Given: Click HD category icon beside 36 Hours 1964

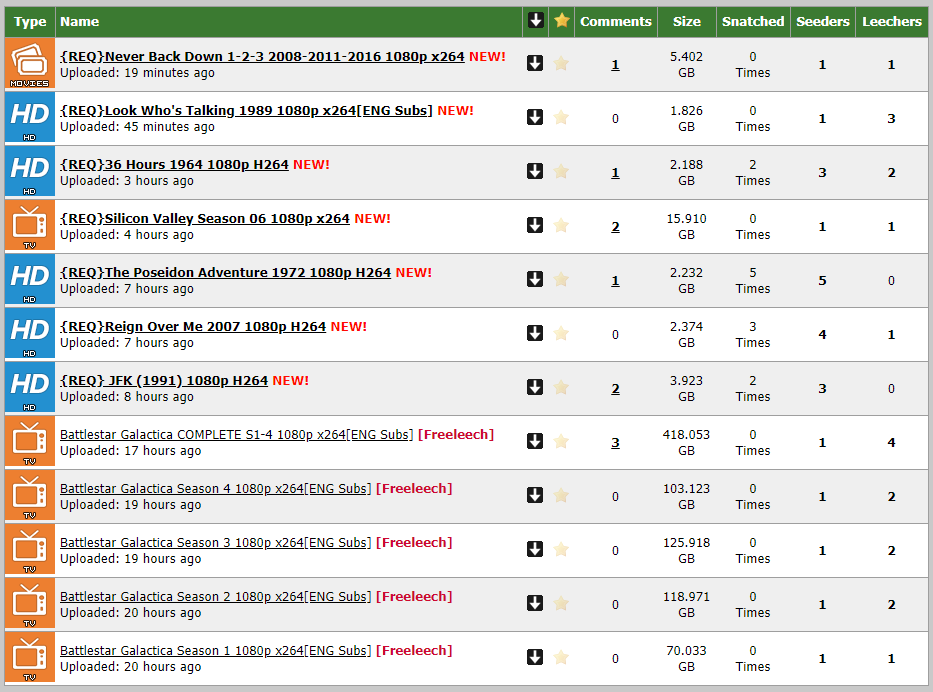Looking at the screenshot, I should [x=29, y=172].
